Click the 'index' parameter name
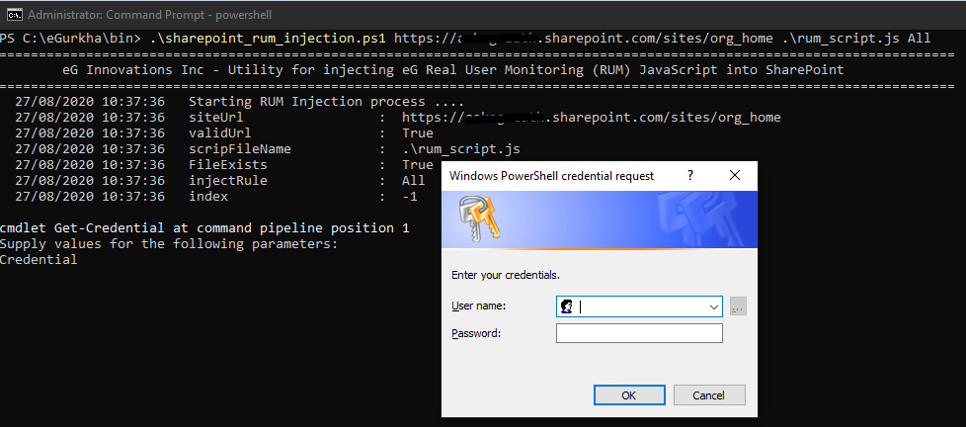The height and width of the screenshot is (427, 966). [x=208, y=197]
